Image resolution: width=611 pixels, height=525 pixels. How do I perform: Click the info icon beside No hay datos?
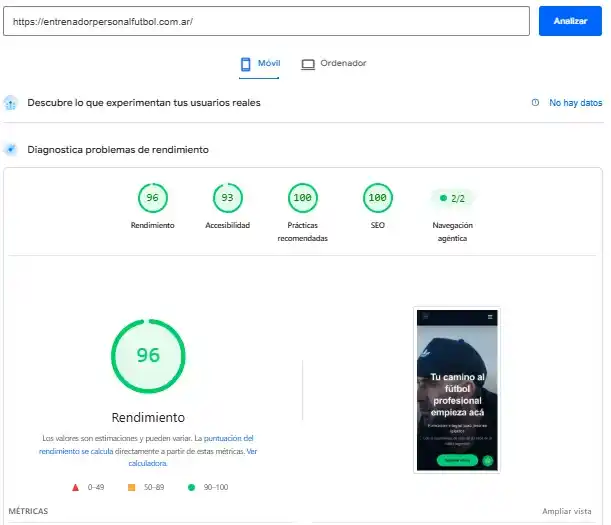pos(535,103)
